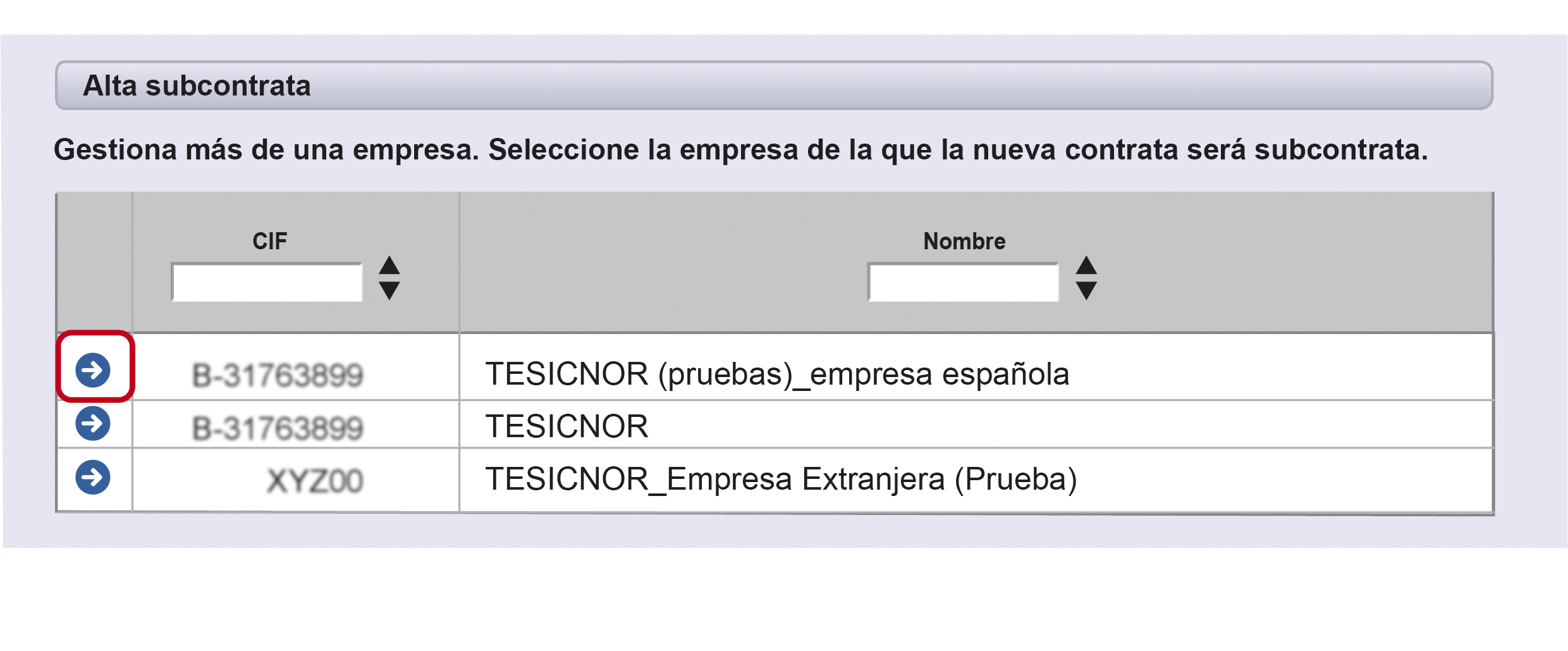Image resolution: width=1568 pixels, height=651 pixels.
Task: Select the TESICNOR name cell in second row
Action: [976, 424]
